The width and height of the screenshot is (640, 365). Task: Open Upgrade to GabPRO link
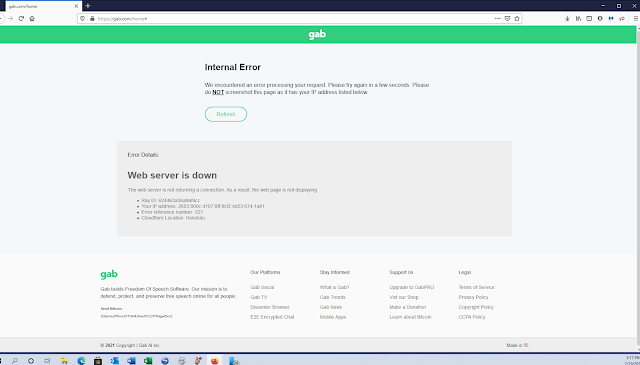411,287
